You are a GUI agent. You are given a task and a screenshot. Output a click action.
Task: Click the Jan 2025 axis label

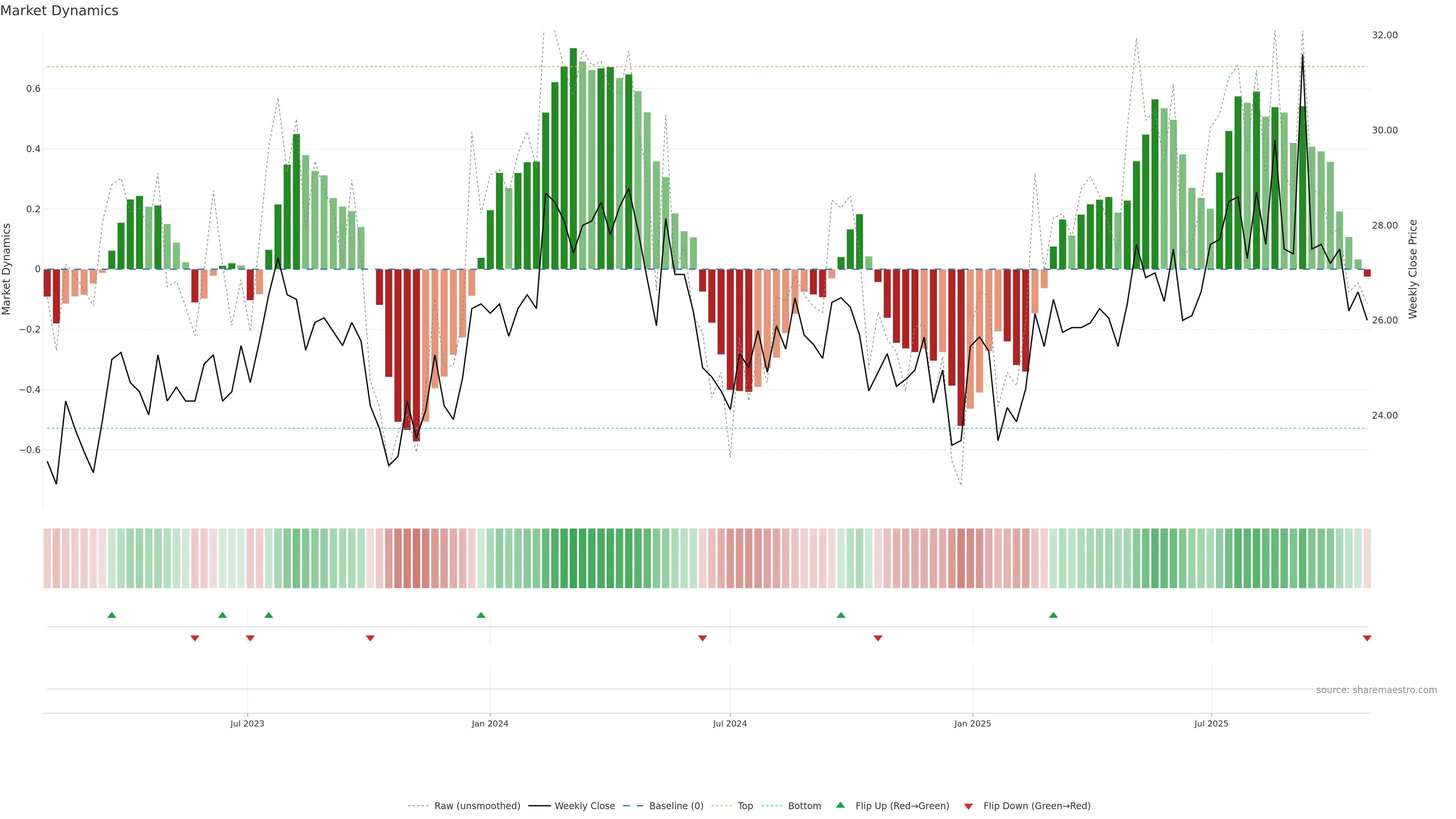[x=972, y=723]
